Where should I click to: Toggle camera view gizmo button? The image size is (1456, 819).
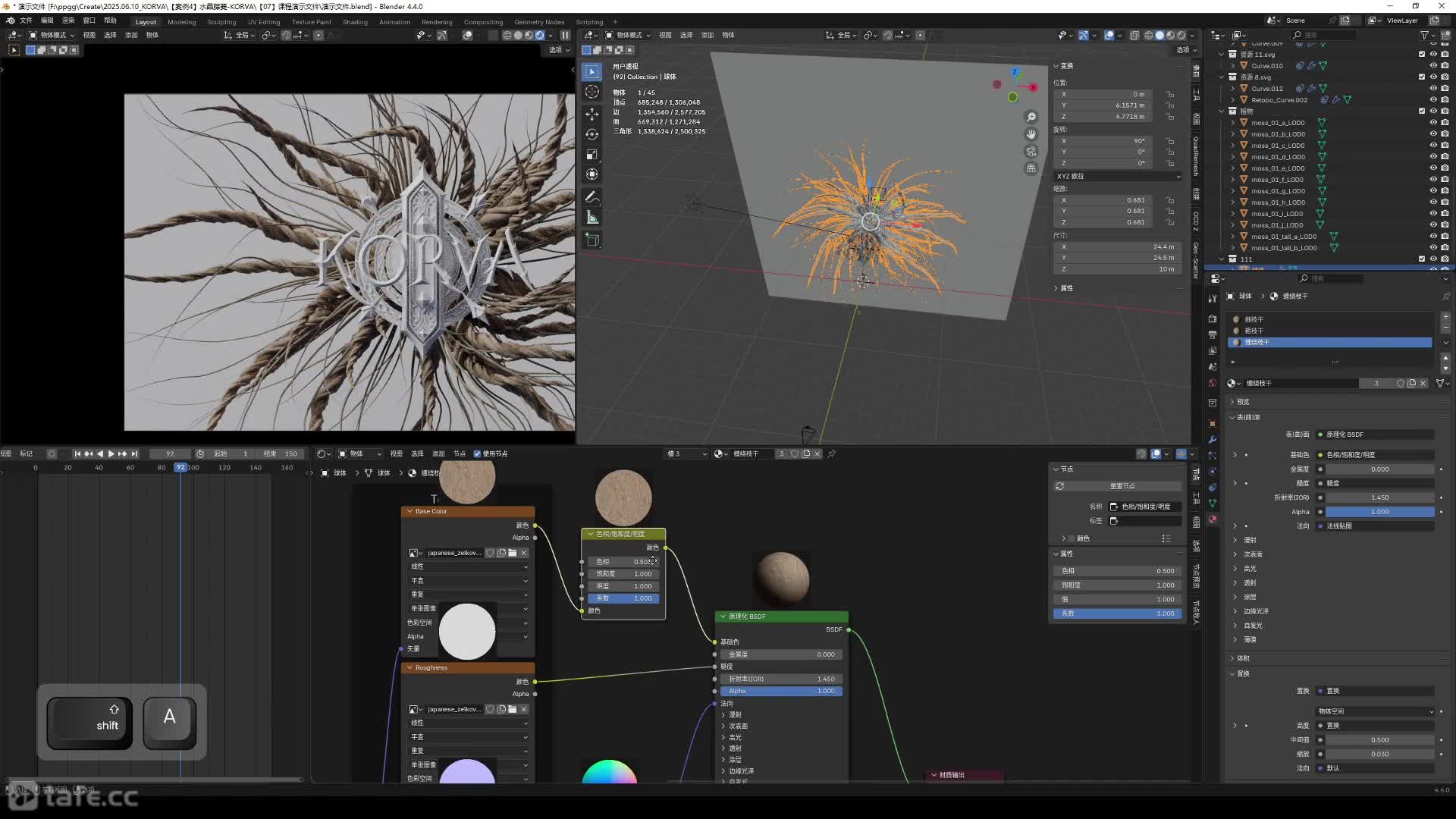1031,152
